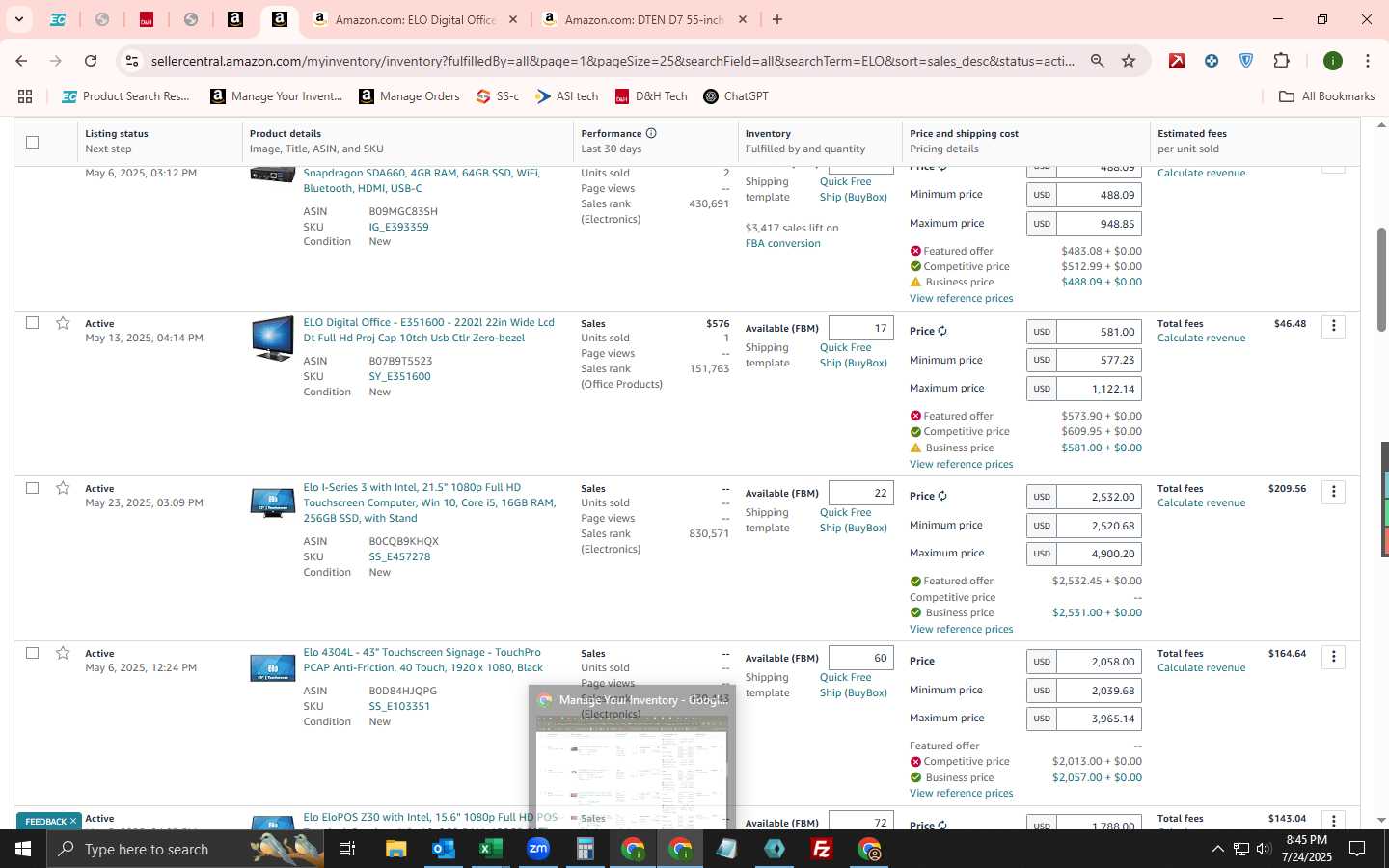Click the Minimum price field showing 577.23
The width and height of the screenshot is (1389, 868).
point(1099,360)
